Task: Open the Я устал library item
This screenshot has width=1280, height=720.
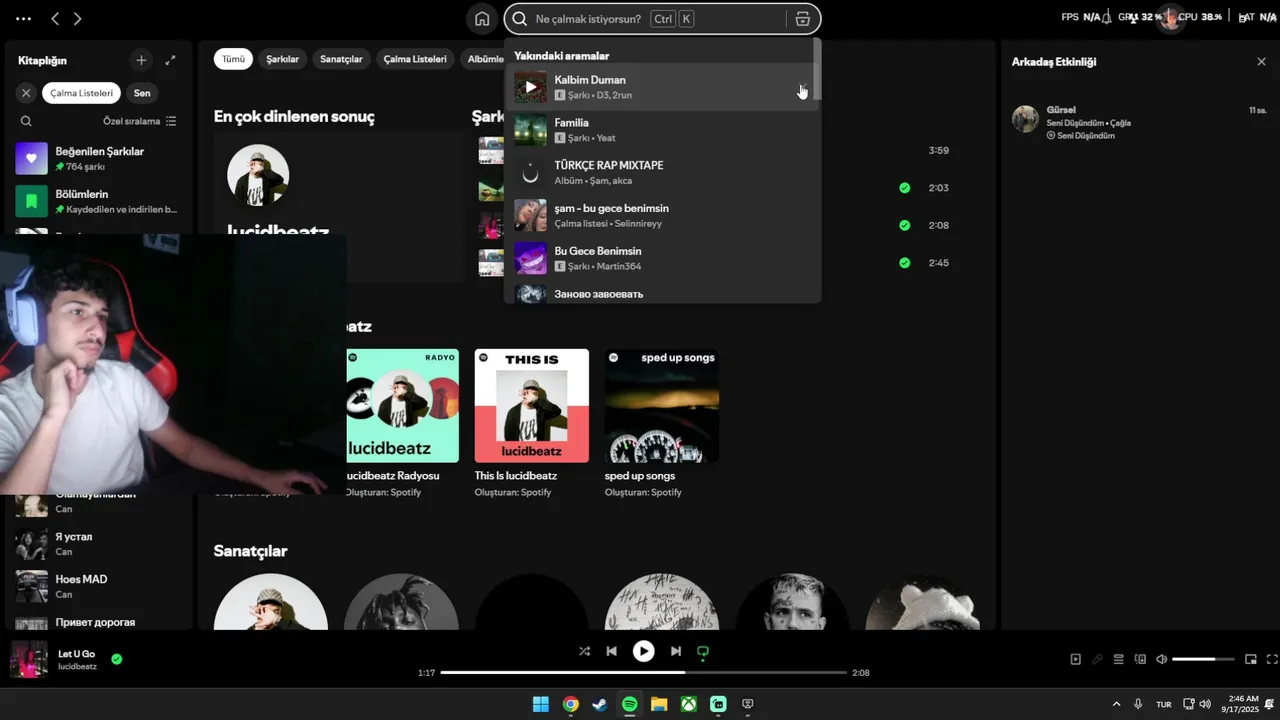Action: tap(96, 544)
